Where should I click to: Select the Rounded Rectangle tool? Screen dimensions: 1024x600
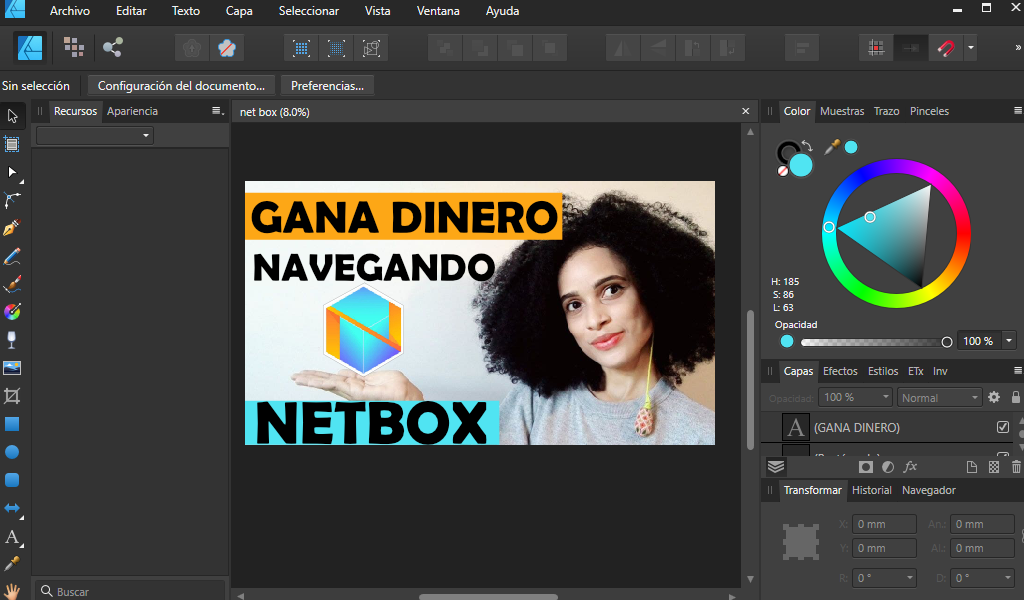pos(12,480)
